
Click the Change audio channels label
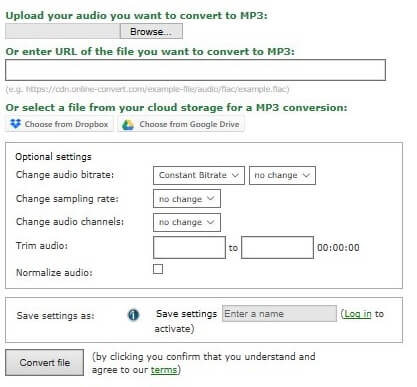tap(70, 222)
